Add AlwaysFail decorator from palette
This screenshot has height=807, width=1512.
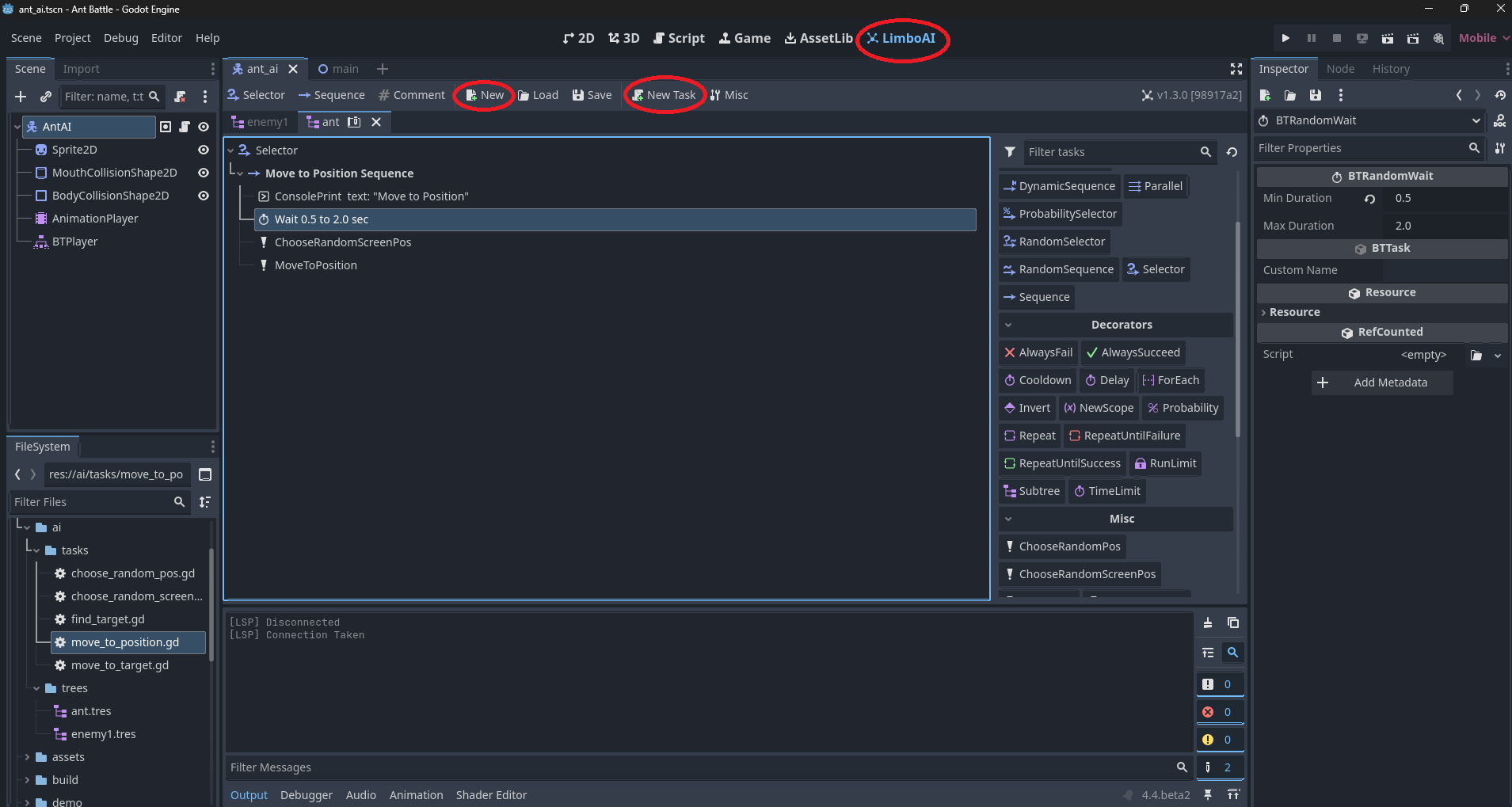pos(1038,352)
